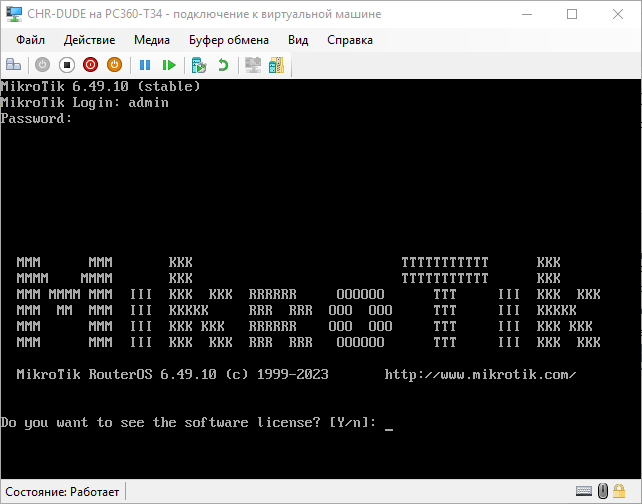642x504 pixels.
Task: Turn off the VM with the stop icon
Action: pyautogui.click(x=67, y=65)
